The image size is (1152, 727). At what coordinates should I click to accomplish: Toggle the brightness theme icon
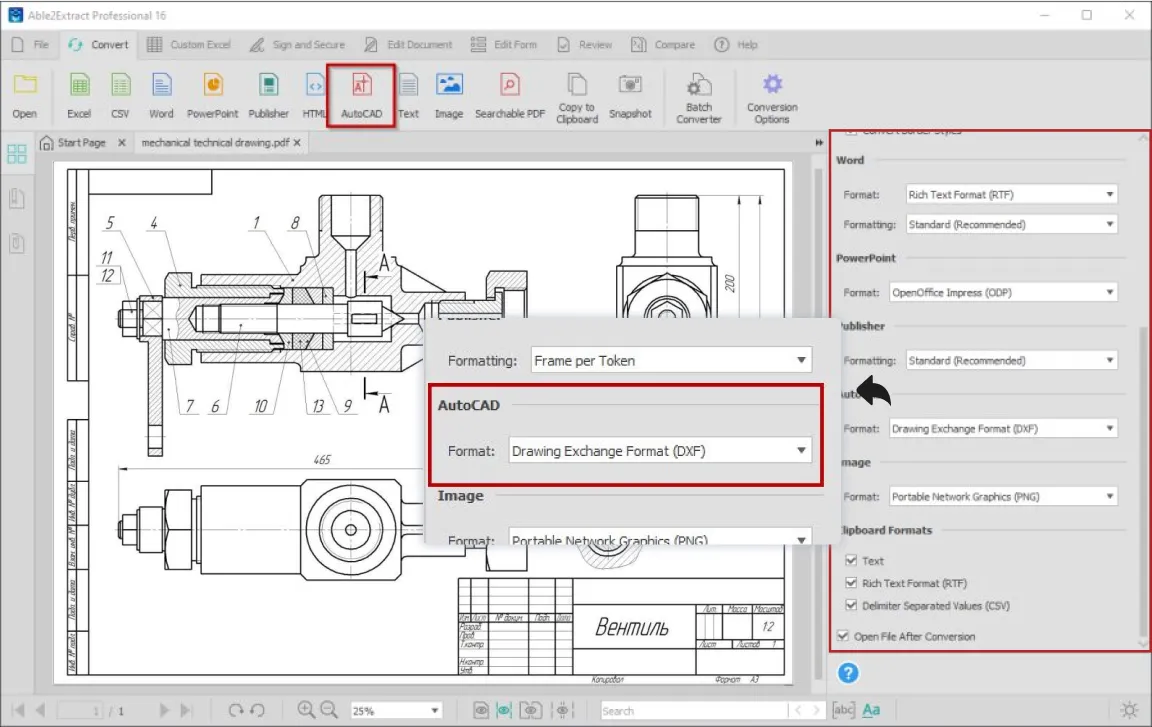(x=1129, y=709)
